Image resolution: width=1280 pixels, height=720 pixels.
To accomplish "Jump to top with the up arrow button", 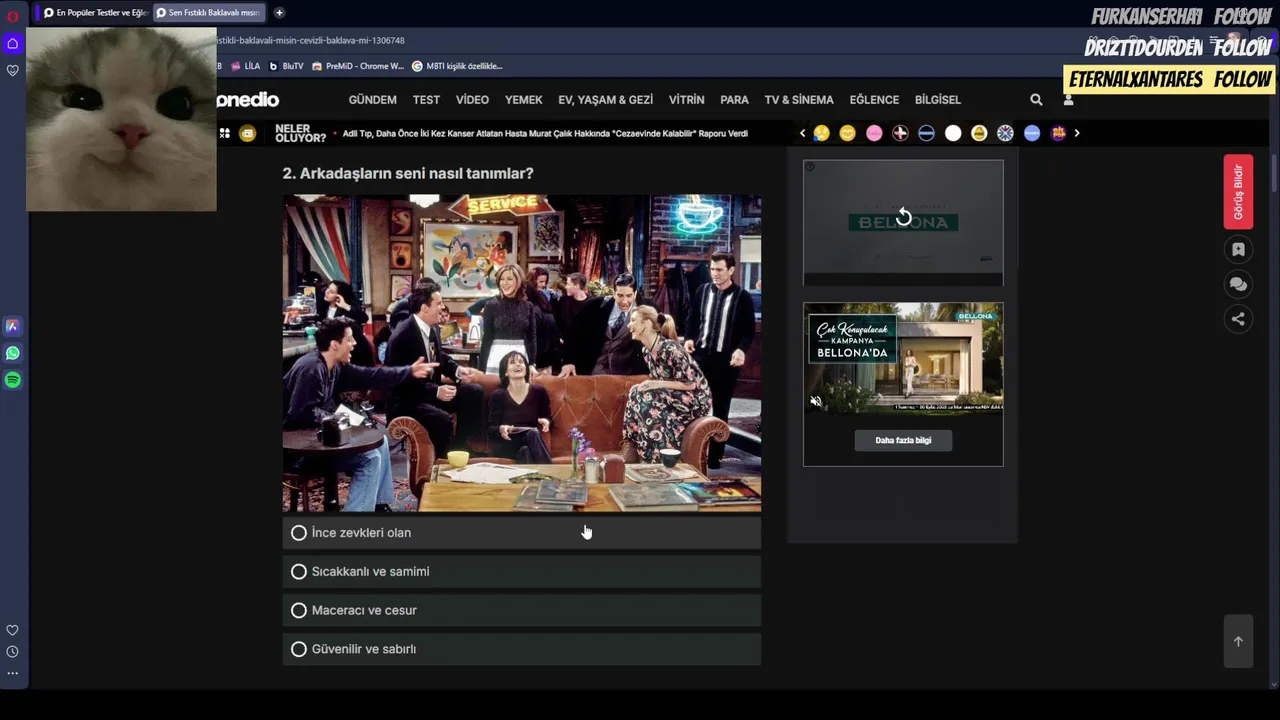I will (1238, 641).
